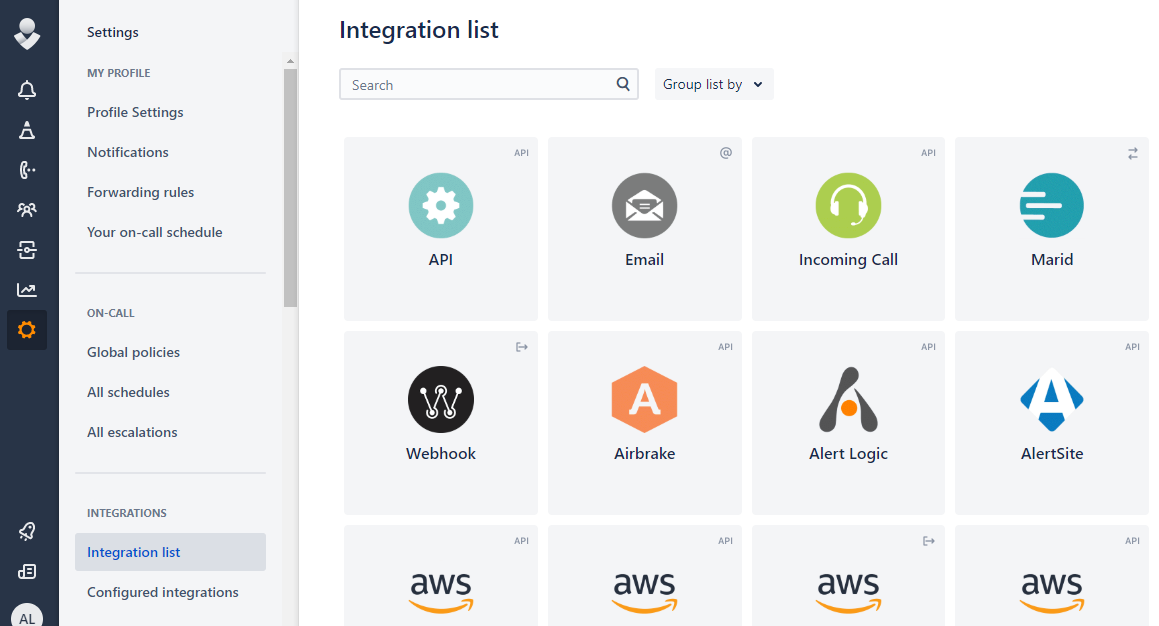Click the Incoming Call card label

click(x=848, y=260)
